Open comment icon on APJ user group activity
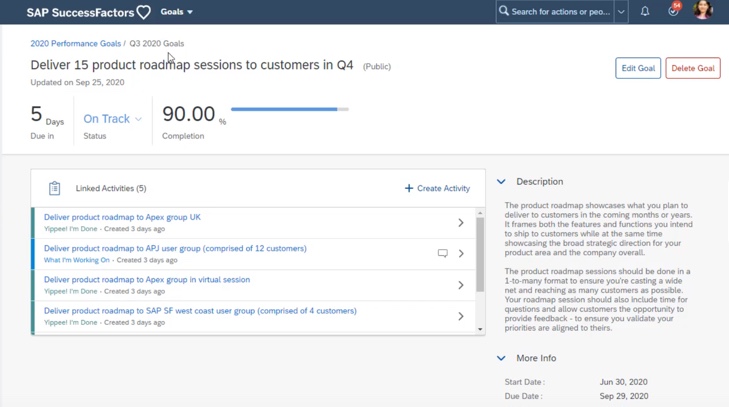 point(443,254)
